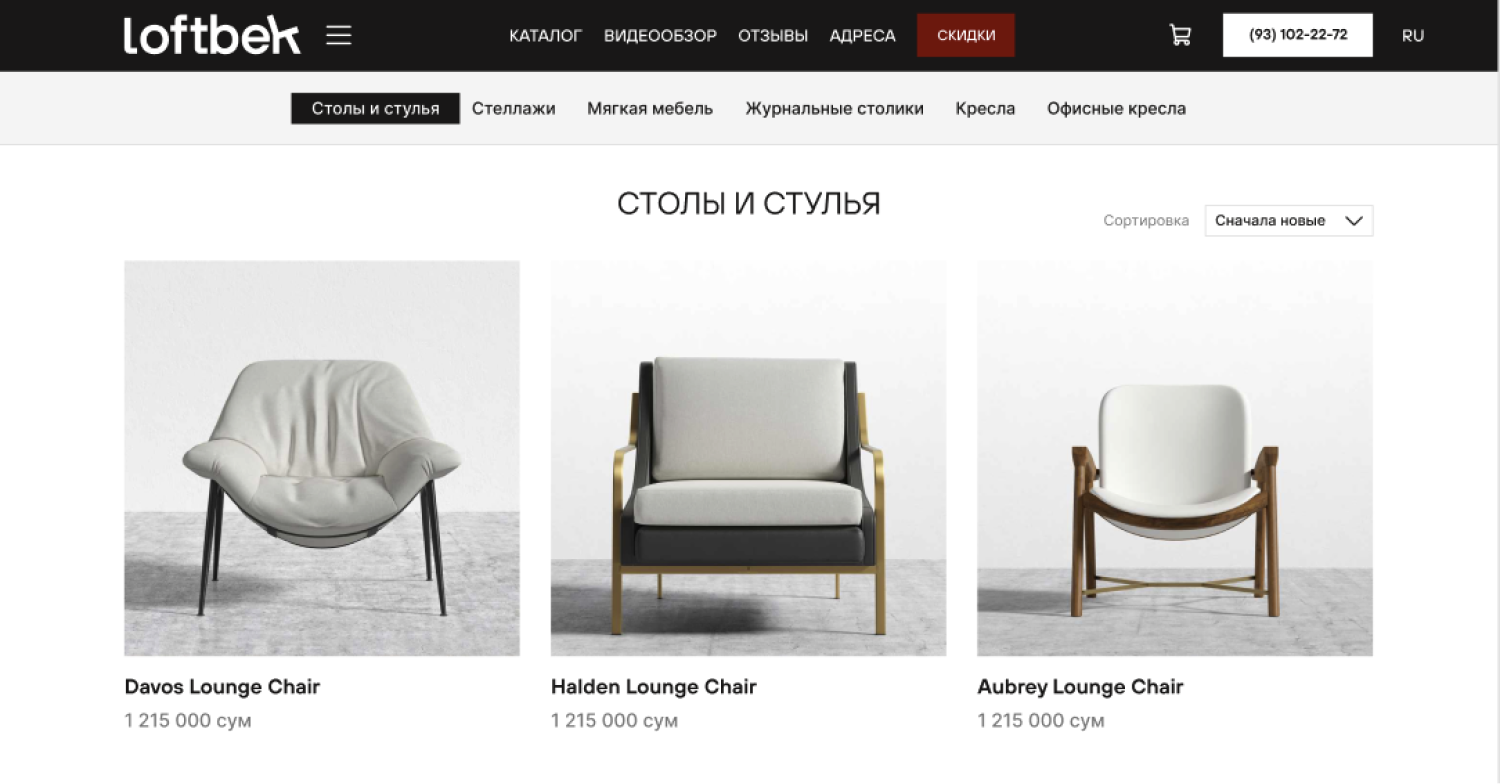Screen dimensions: 1500x784
Task: Call the (93) 102-22-72 phone button
Action: click(x=1298, y=35)
